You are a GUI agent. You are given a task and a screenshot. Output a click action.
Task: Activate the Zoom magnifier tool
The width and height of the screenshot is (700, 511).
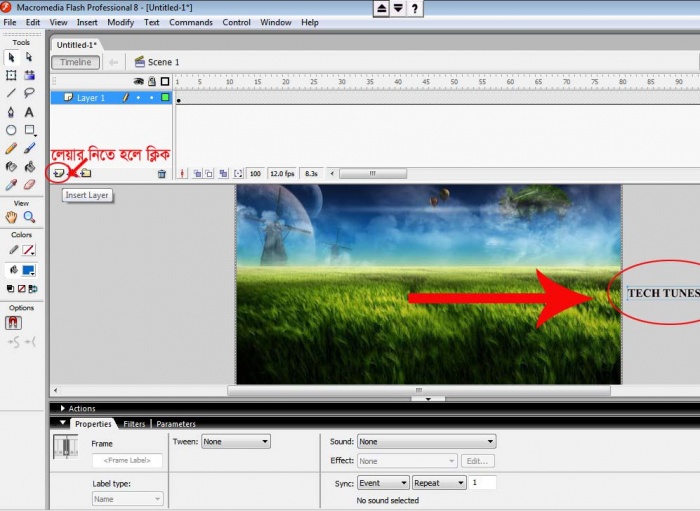pyautogui.click(x=29, y=217)
